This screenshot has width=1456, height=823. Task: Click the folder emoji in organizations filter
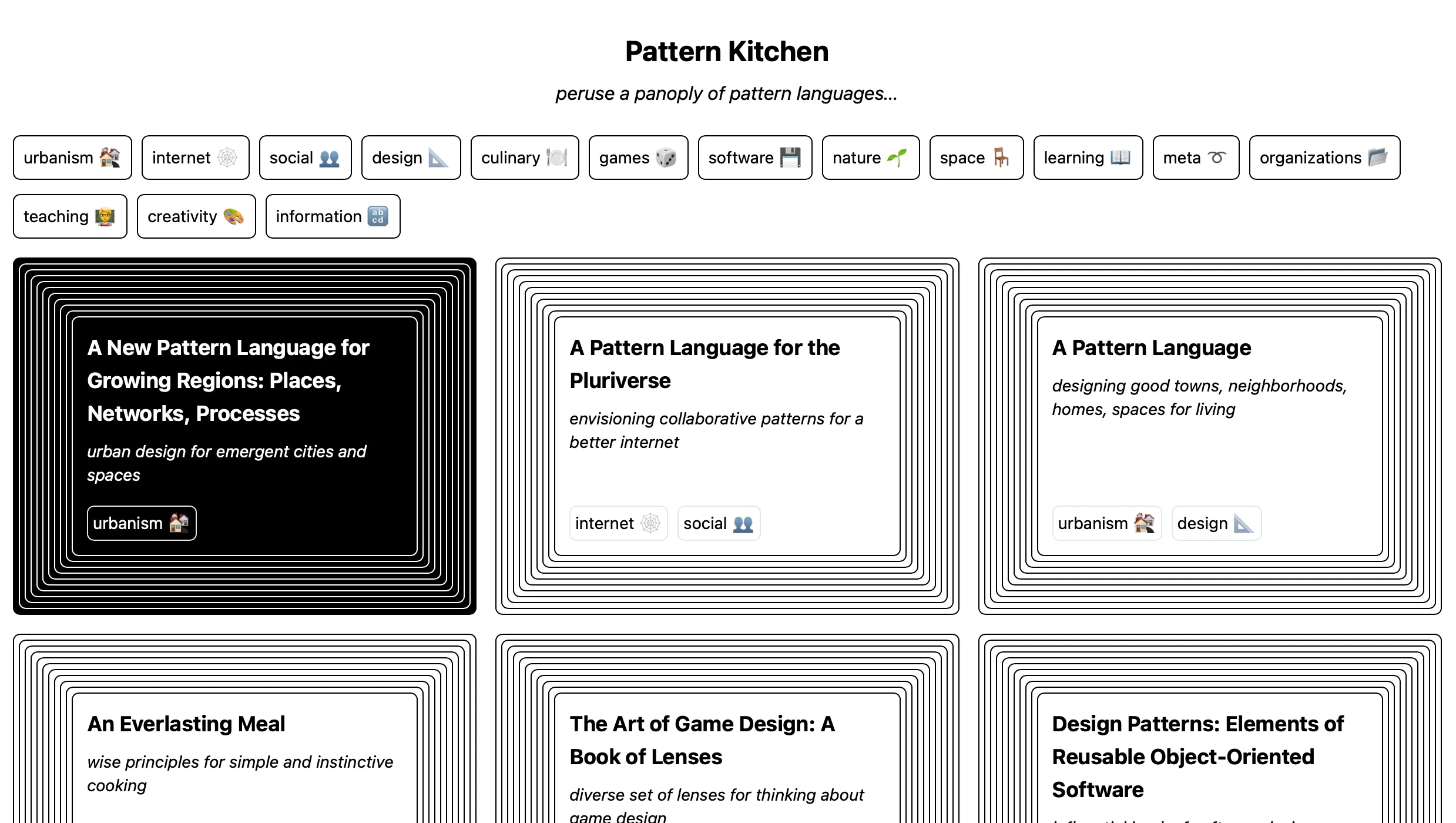pos(1378,158)
